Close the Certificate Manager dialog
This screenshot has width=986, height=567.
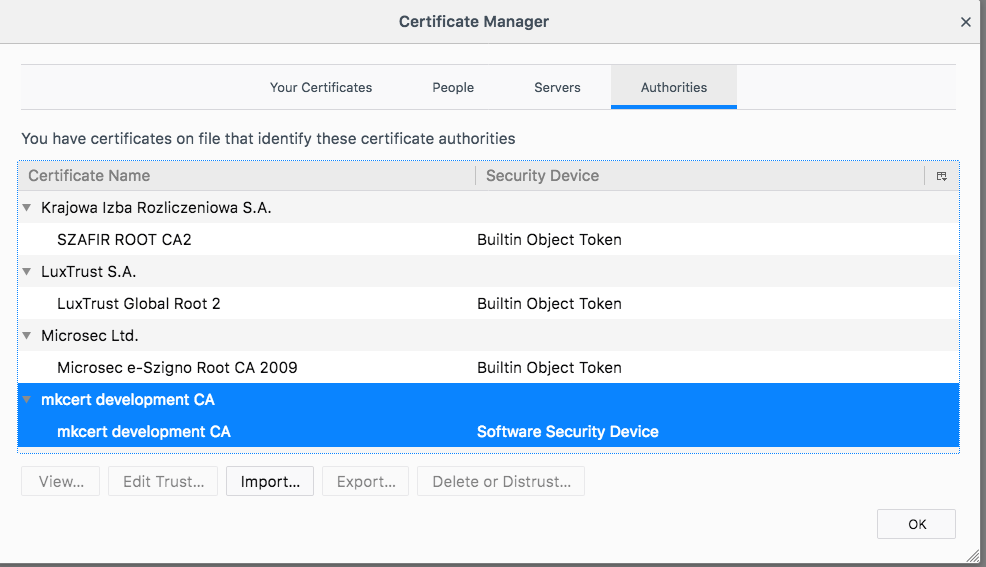point(965,22)
